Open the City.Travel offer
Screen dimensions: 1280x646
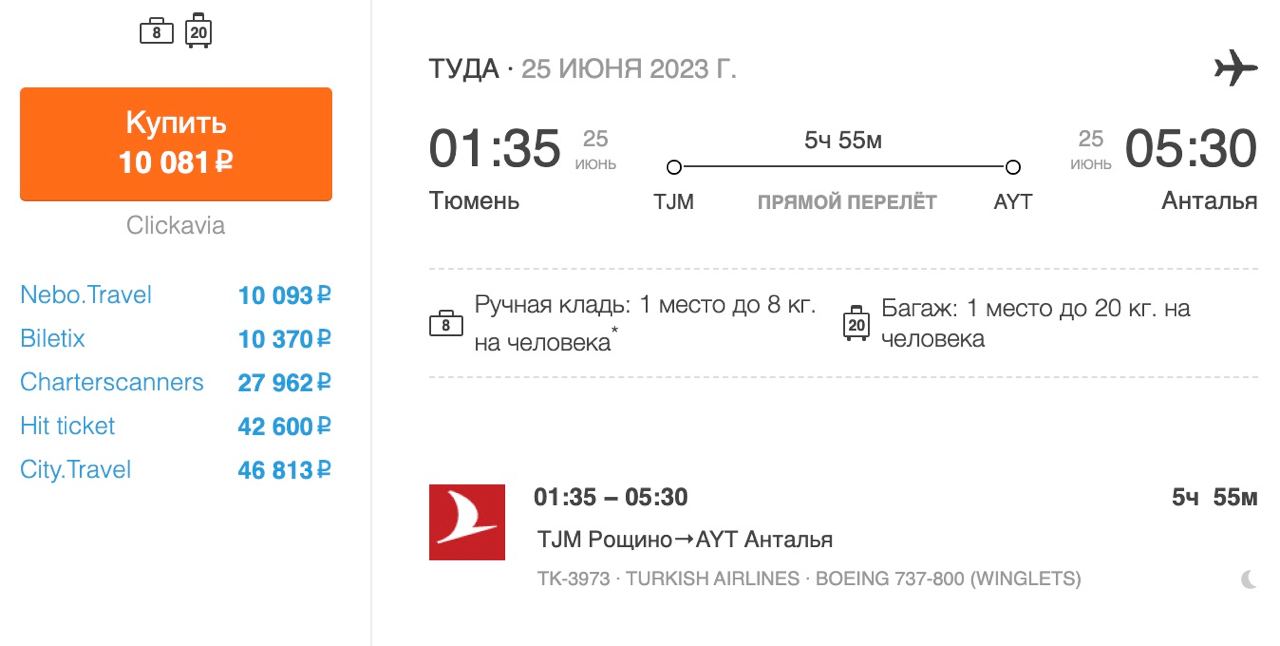point(75,470)
